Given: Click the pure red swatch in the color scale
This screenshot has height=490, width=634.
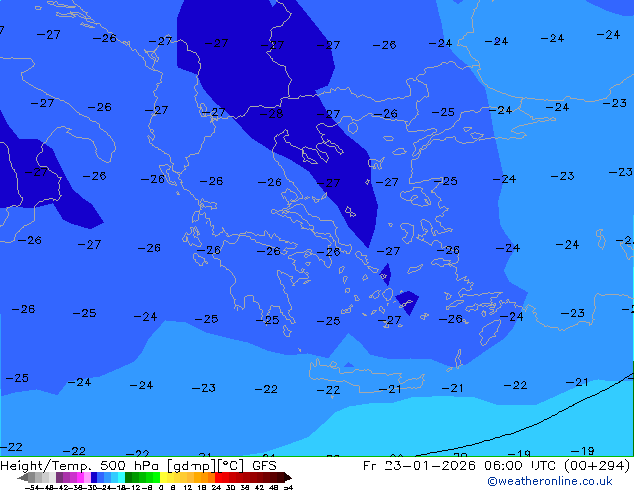Looking at the screenshot, I should [218, 477].
